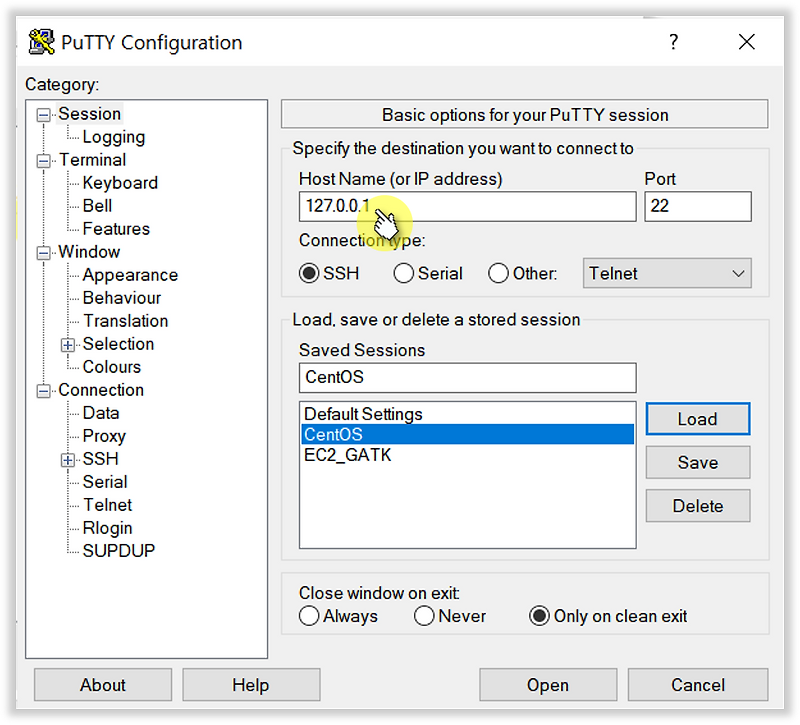Open the Colours settings page
The width and height of the screenshot is (800, 725).
(x=111, y=367)
